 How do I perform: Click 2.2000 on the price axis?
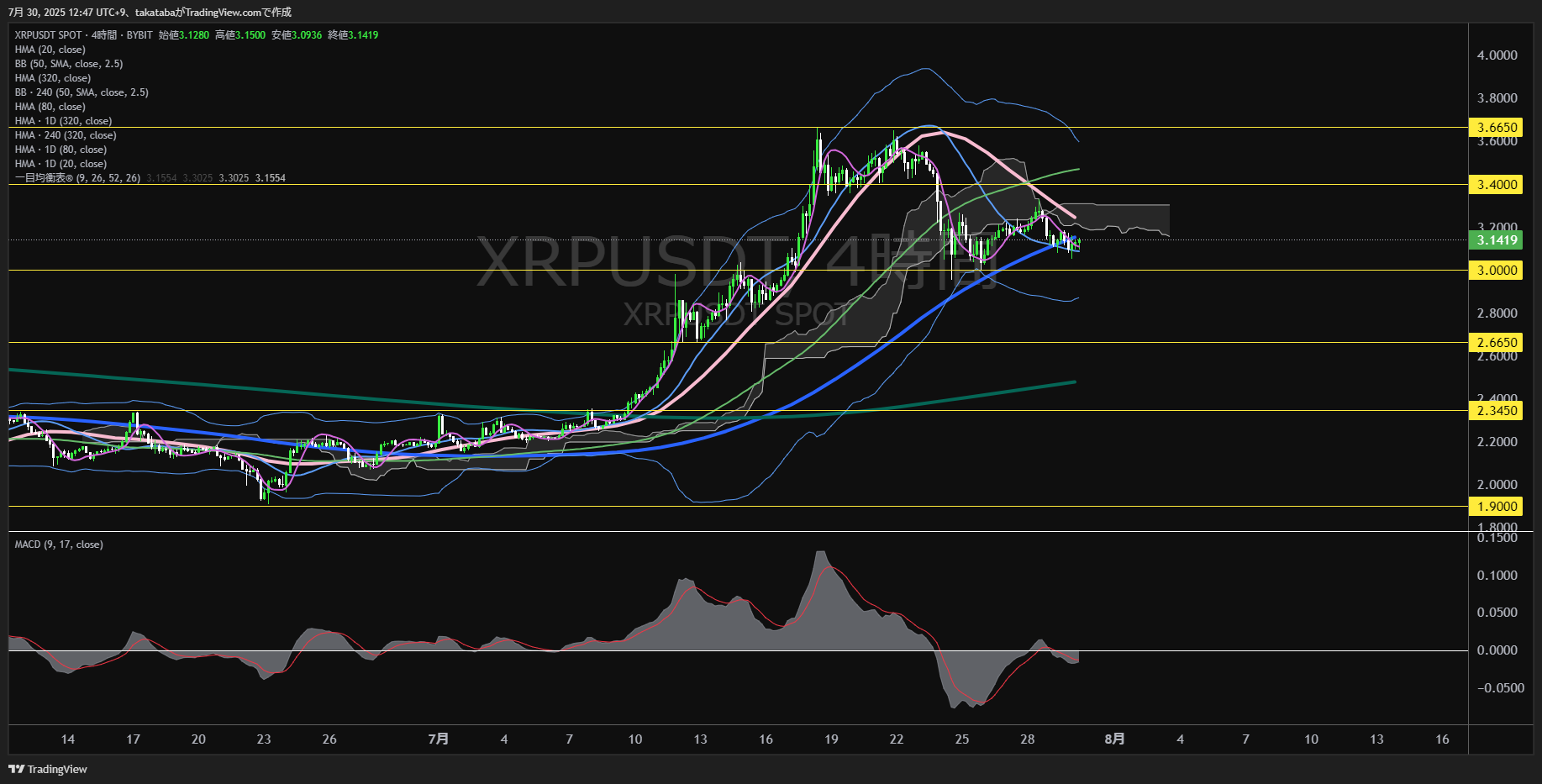coord(1497,442)
